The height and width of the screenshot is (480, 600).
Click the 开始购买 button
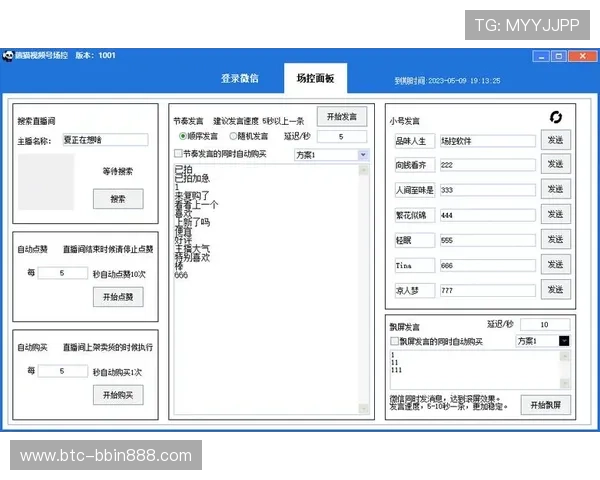pyautogui.click(x=118, y=395)
